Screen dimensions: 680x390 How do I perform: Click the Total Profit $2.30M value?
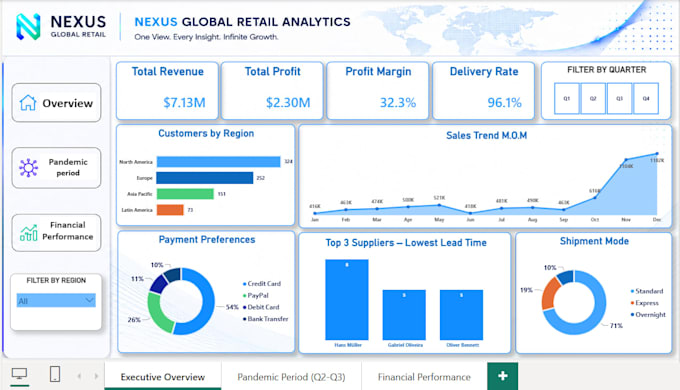coord(288,103)
